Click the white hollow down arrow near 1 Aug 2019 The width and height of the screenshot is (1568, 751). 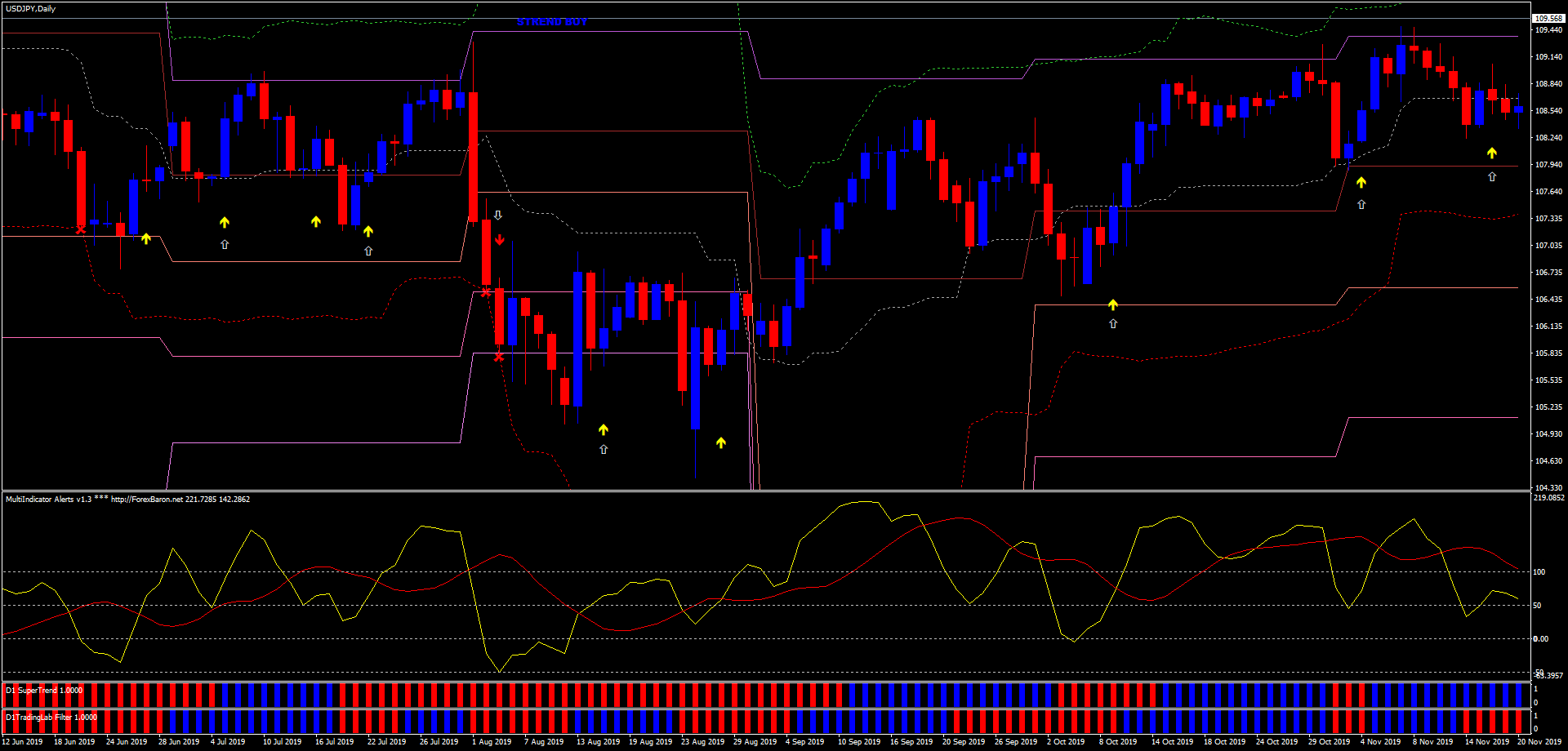tap(498, 215)
